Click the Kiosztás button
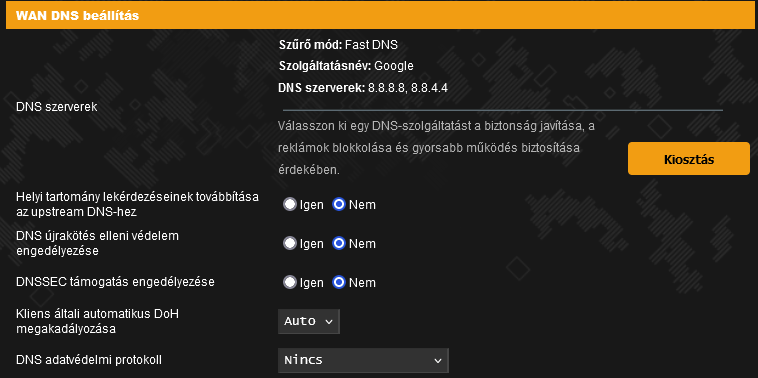758x378 pixels. coord(689,159)
